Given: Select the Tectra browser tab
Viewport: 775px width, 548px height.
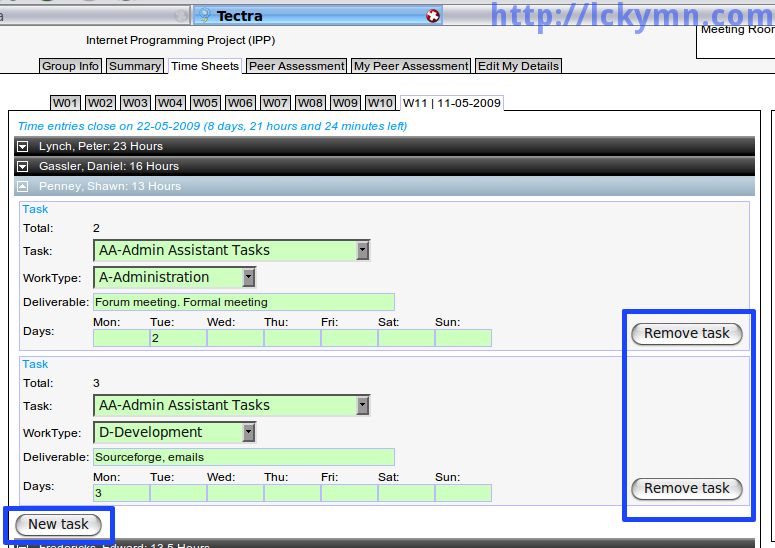Looking at the screenshot, I should [317, 16].
